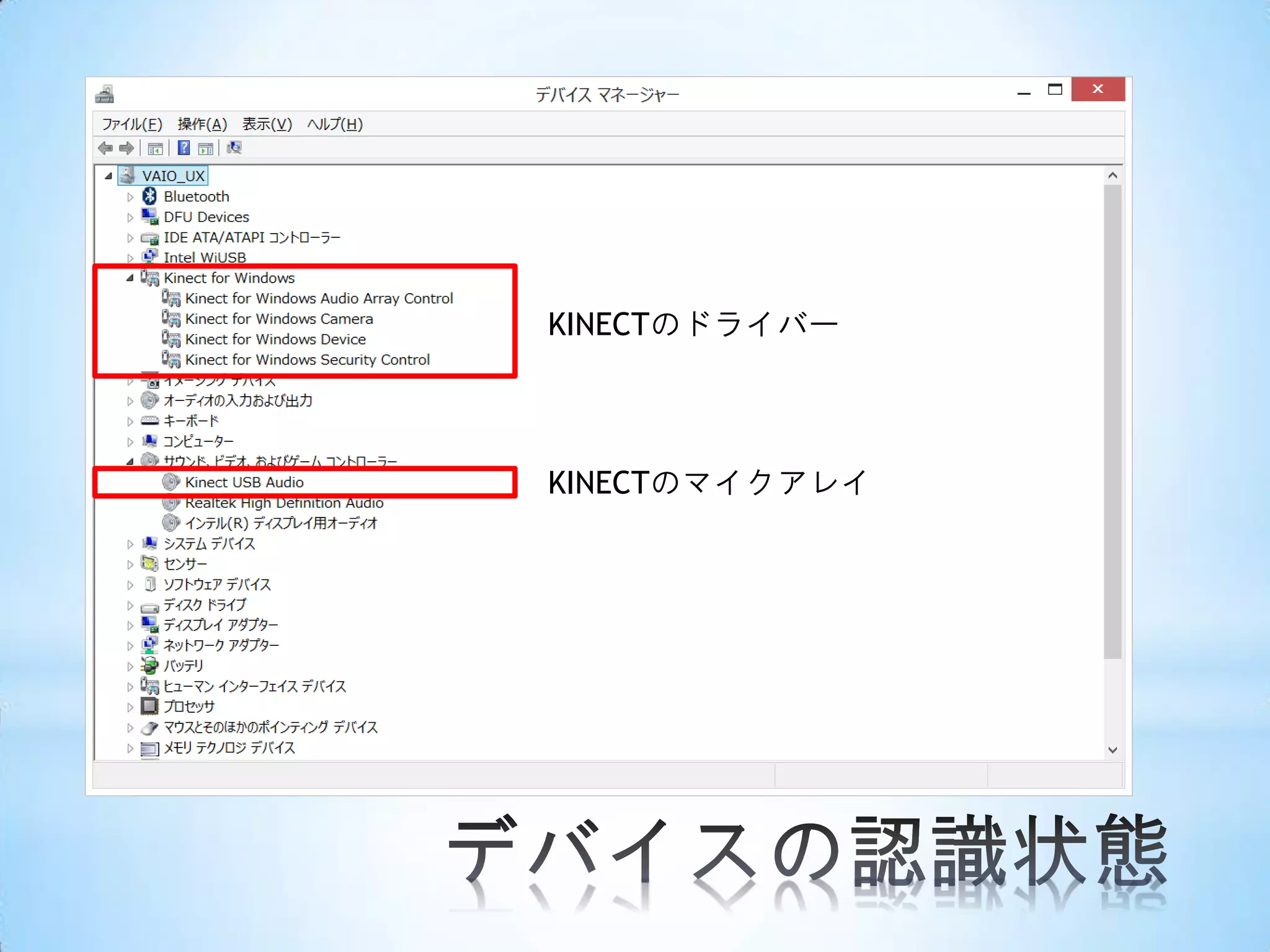1270x952 pixels.
Task: Click the Kinect USB Audio speaker icon
Action: coord(171,482)
